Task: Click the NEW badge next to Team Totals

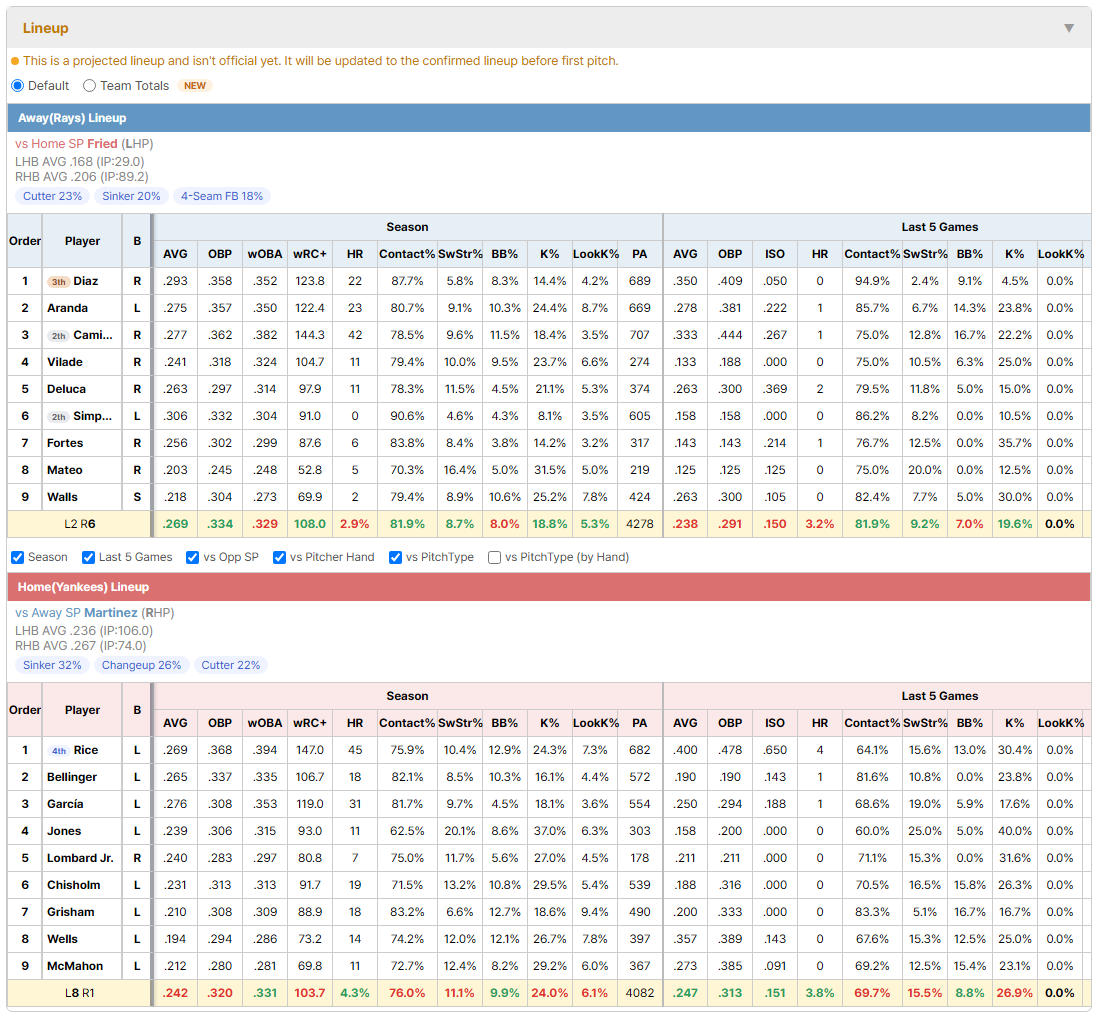Action: 195,85
